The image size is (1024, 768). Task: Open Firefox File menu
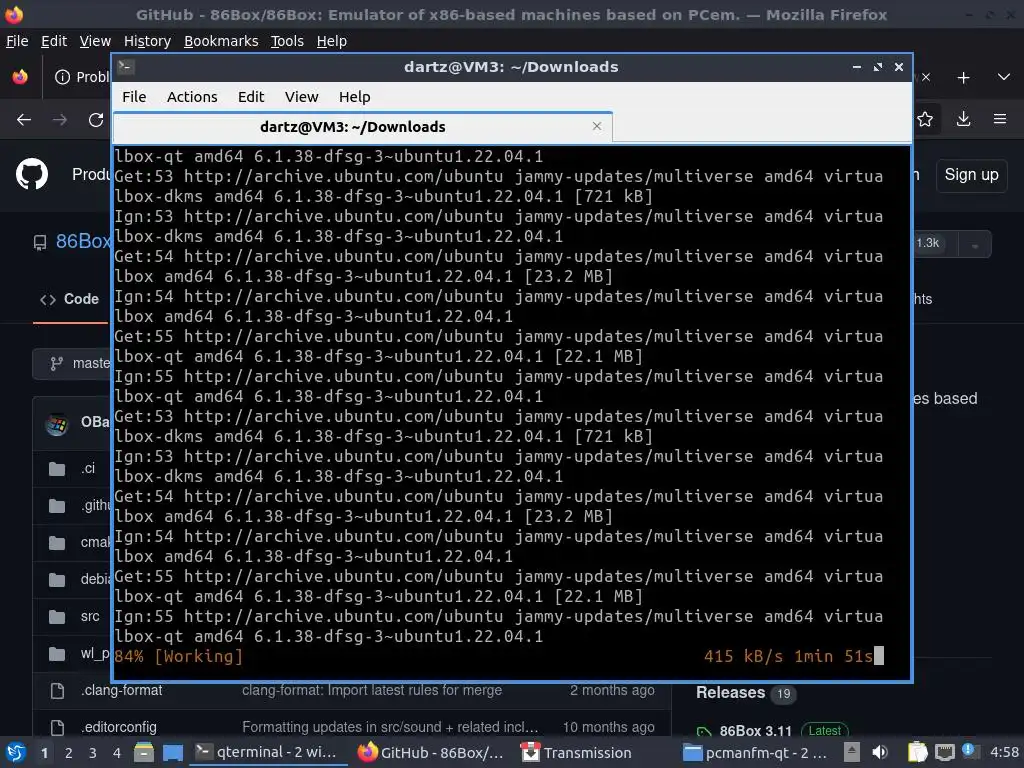coord(17,41)
